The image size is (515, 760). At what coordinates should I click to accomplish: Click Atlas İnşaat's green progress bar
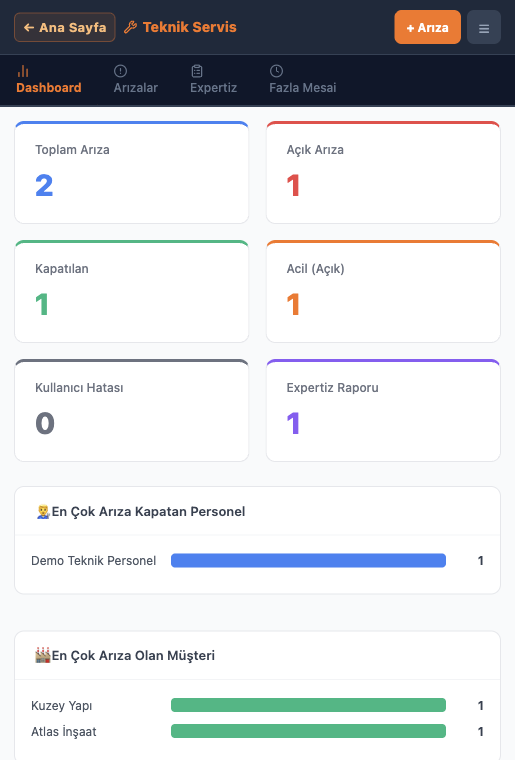(x=308, y=731)
